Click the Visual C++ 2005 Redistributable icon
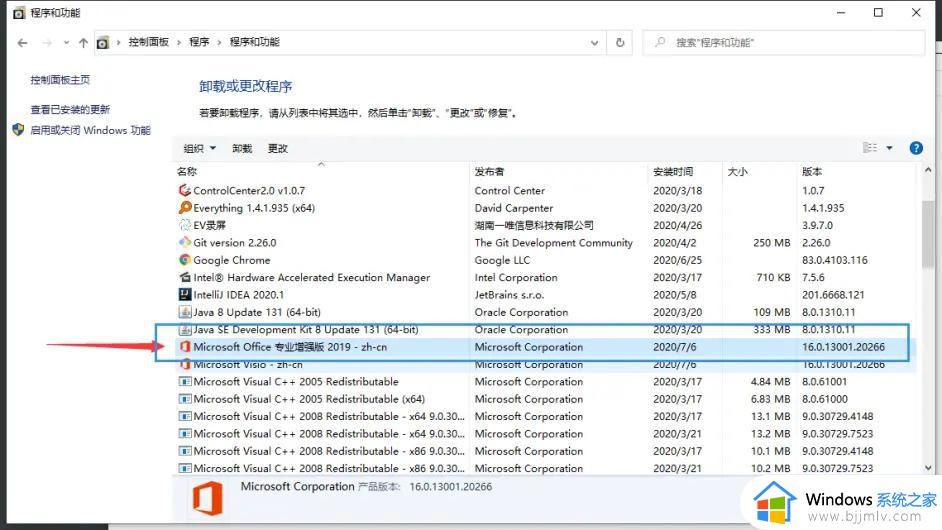942x530 pixels. [185, 382]
